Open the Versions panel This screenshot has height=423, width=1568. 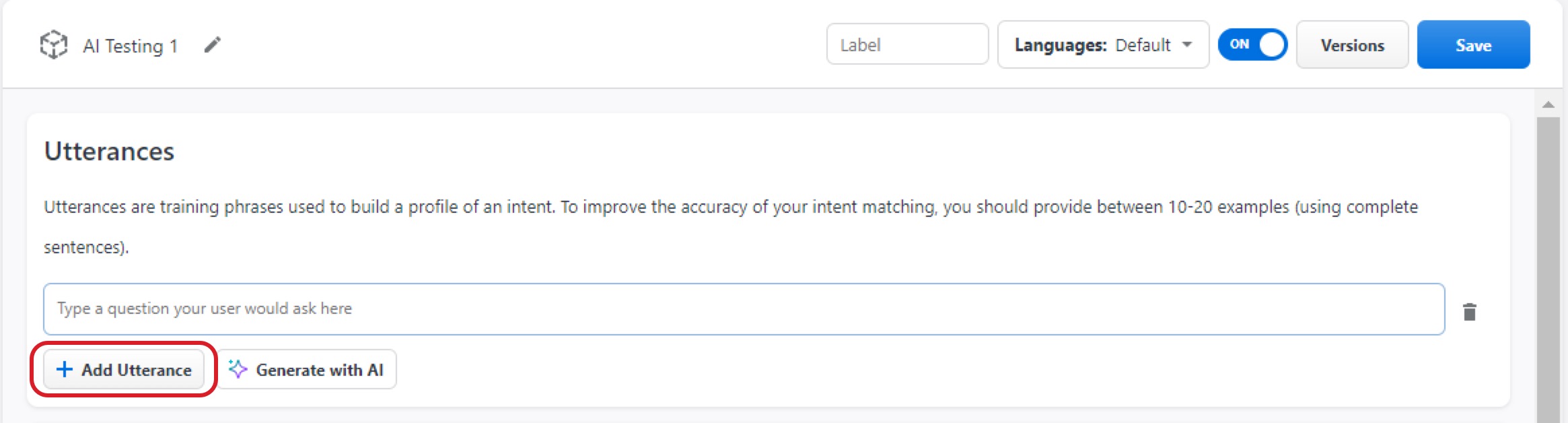1351,45
